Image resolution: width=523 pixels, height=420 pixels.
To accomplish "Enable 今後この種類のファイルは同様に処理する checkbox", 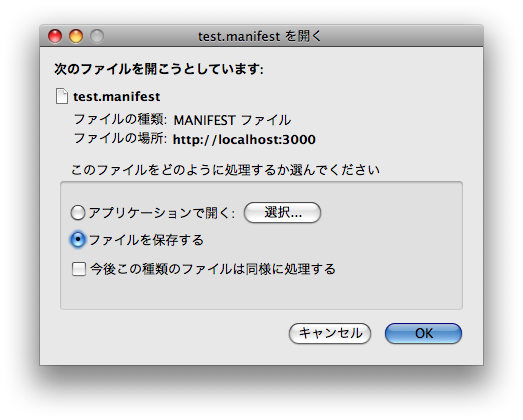I will [x=79, y=269].
